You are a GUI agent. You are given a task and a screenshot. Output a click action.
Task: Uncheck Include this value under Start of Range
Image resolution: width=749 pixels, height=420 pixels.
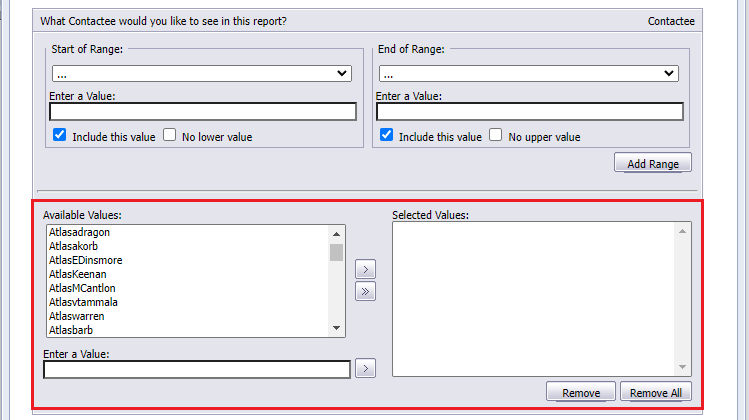coord(60,135)
